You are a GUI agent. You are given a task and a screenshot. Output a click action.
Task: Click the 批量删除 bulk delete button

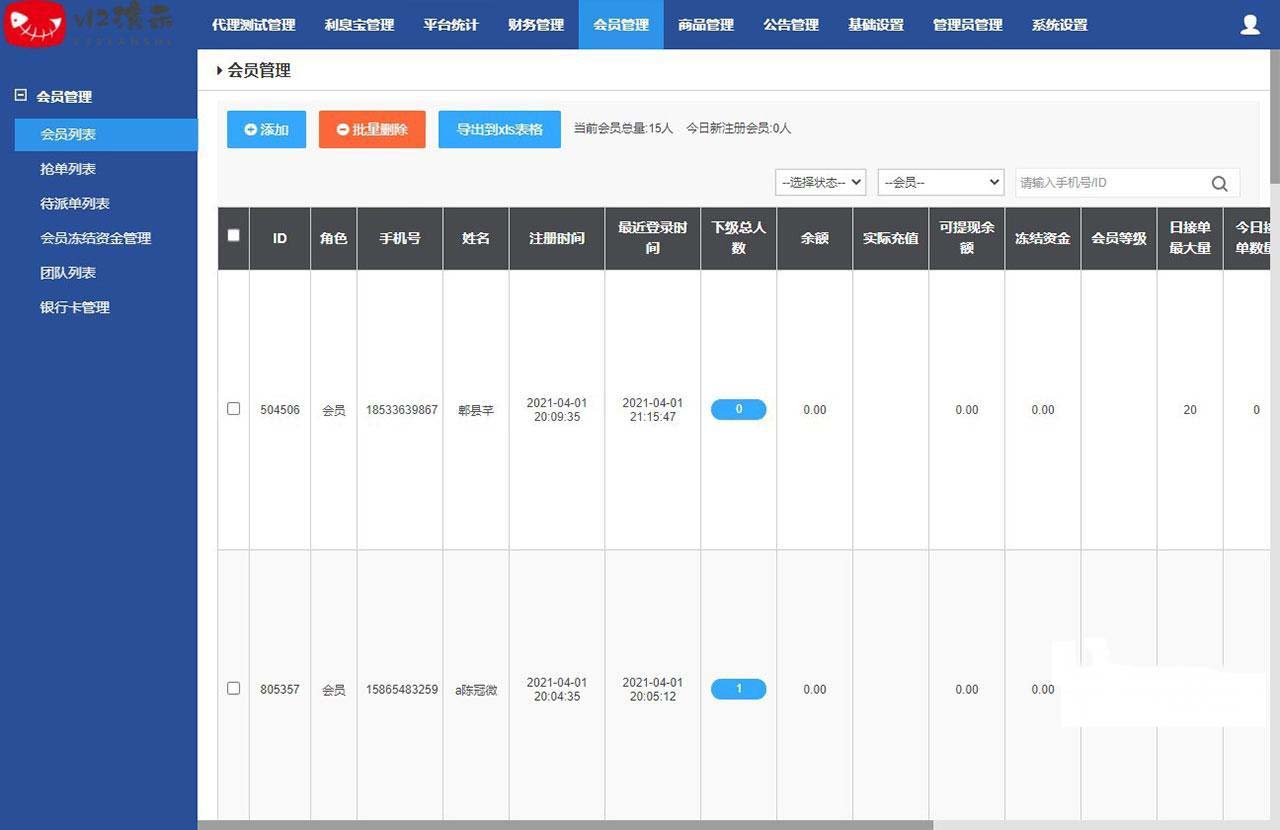point(372,129)
